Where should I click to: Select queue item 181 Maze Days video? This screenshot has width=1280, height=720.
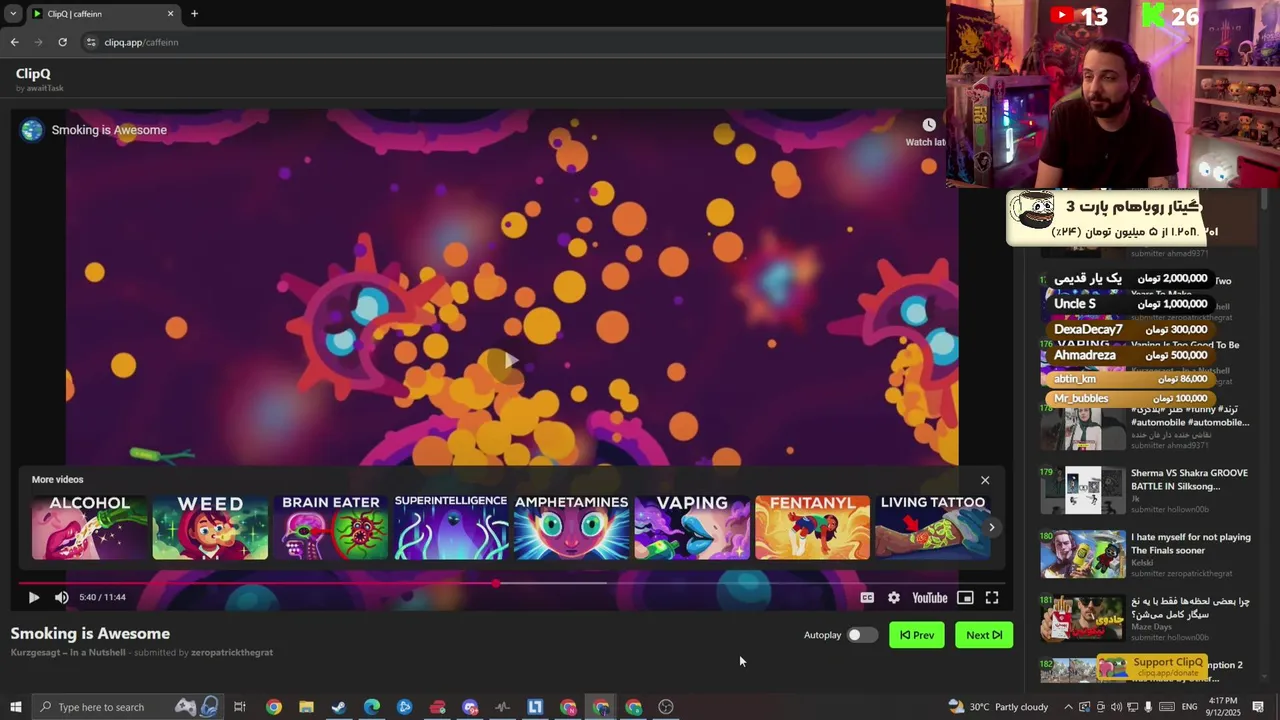point(1146,618)
